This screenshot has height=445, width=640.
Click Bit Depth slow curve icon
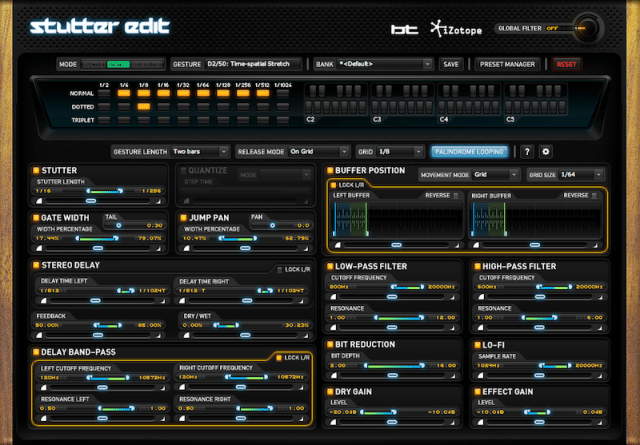[333, 375]
